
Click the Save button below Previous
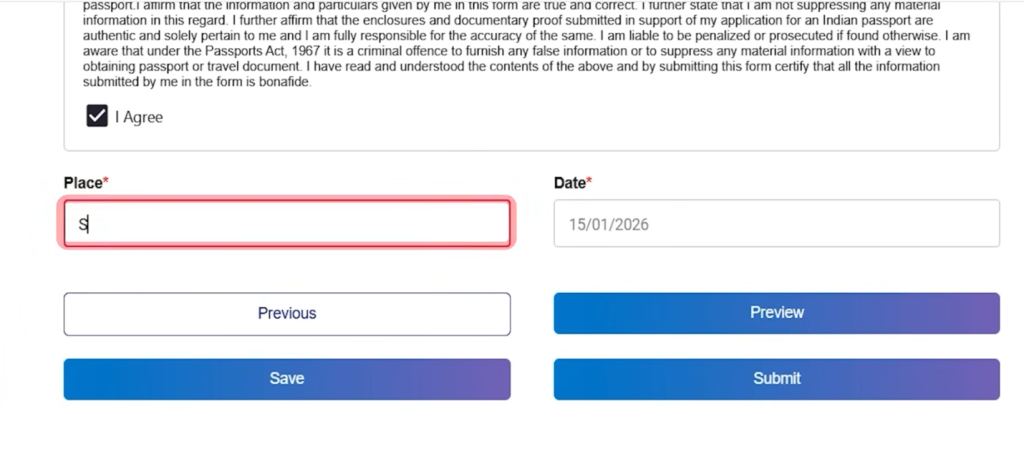287,379
